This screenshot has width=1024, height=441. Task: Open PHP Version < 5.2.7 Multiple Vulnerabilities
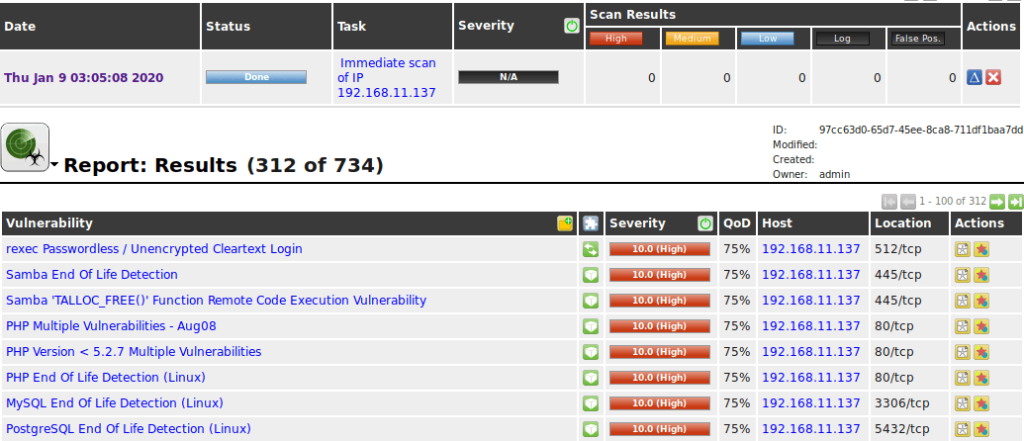[x=134, y=351]
